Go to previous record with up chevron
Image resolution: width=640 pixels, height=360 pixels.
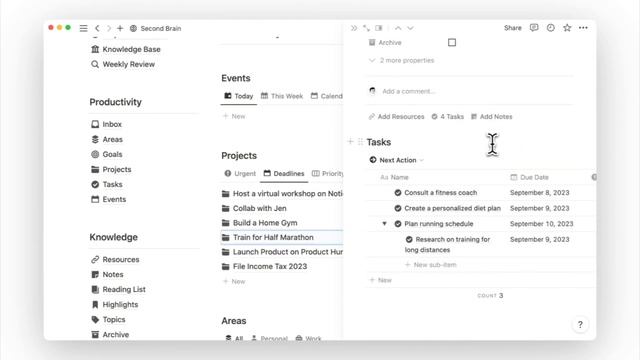398,28
